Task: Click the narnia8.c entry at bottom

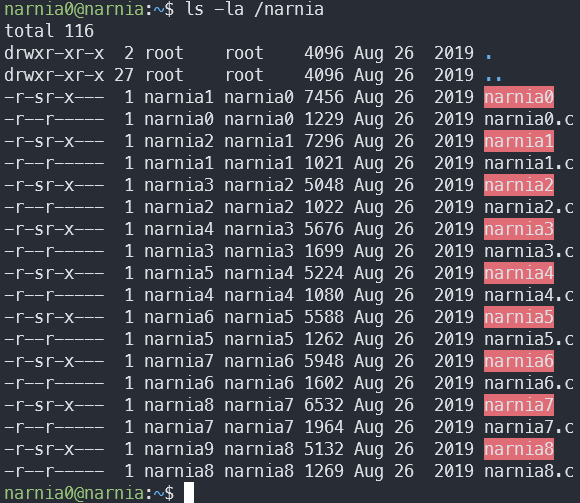Action: pyautogui.click(x=529, y=471)
